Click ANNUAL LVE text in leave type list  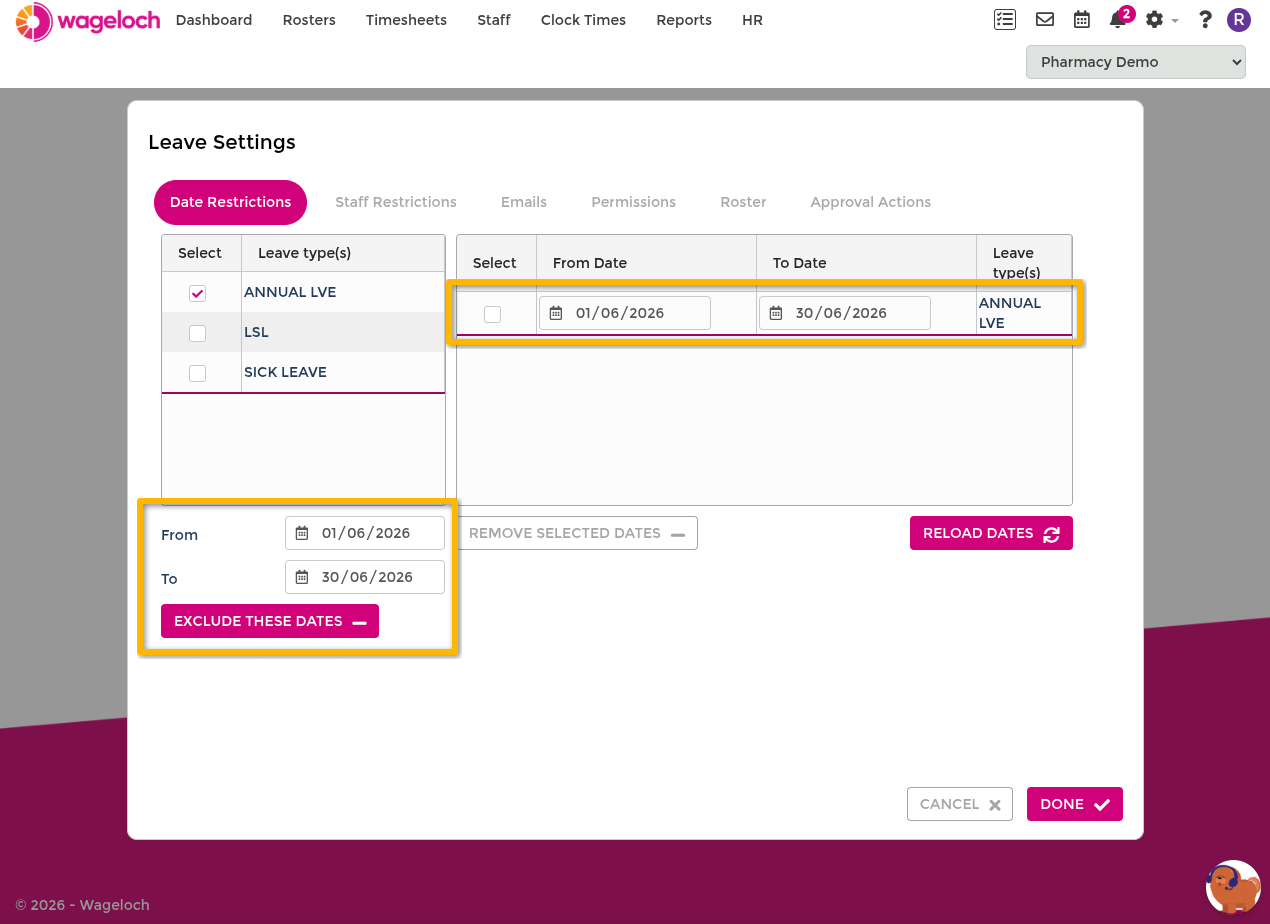tap(290, 292)
